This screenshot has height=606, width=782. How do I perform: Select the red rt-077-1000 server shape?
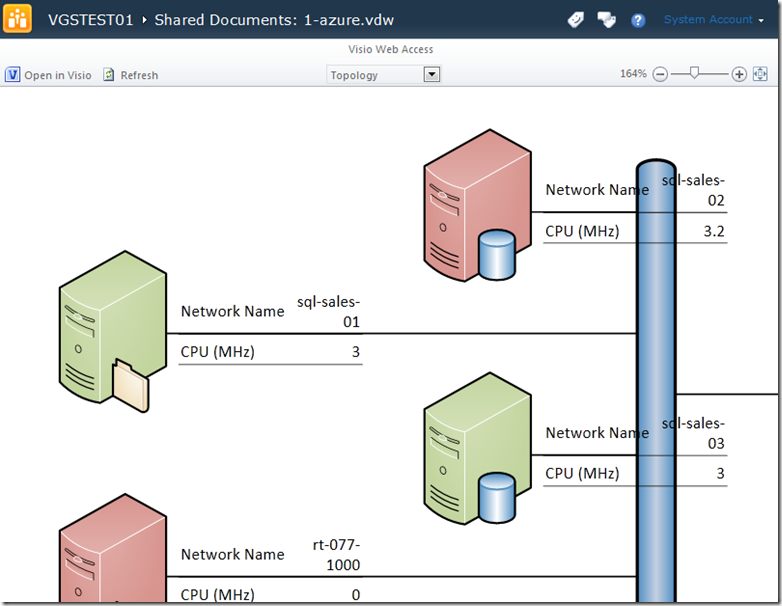(x=113, y=549)
